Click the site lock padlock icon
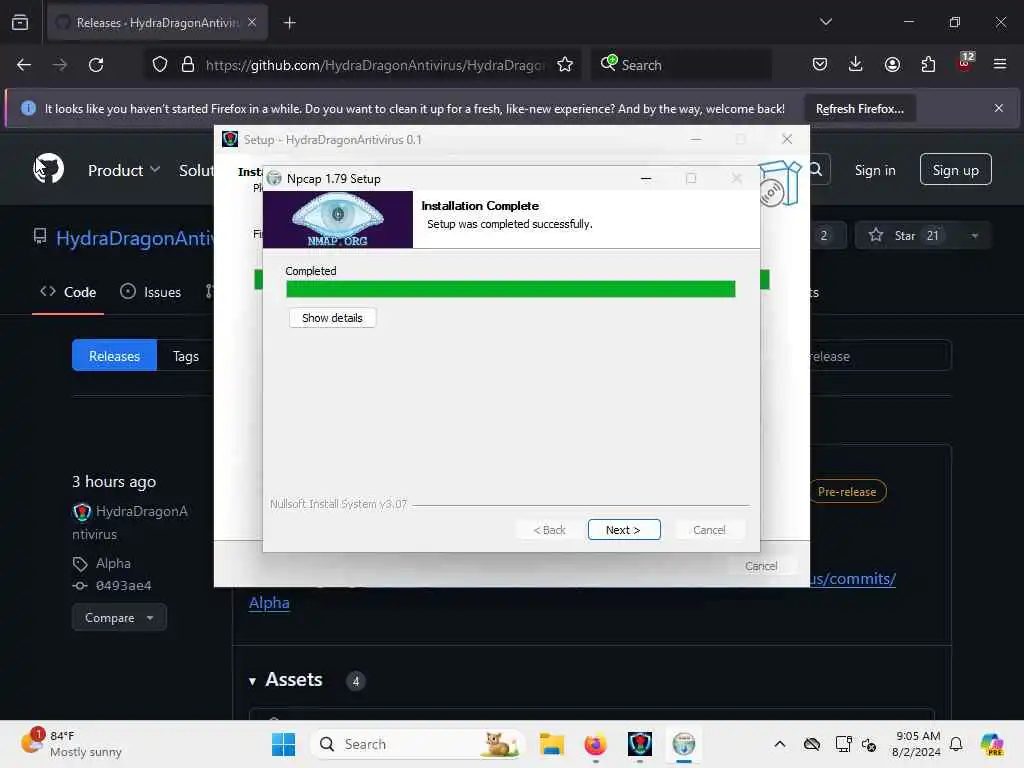Viewport: 1024px width, 768px height. 187,65
